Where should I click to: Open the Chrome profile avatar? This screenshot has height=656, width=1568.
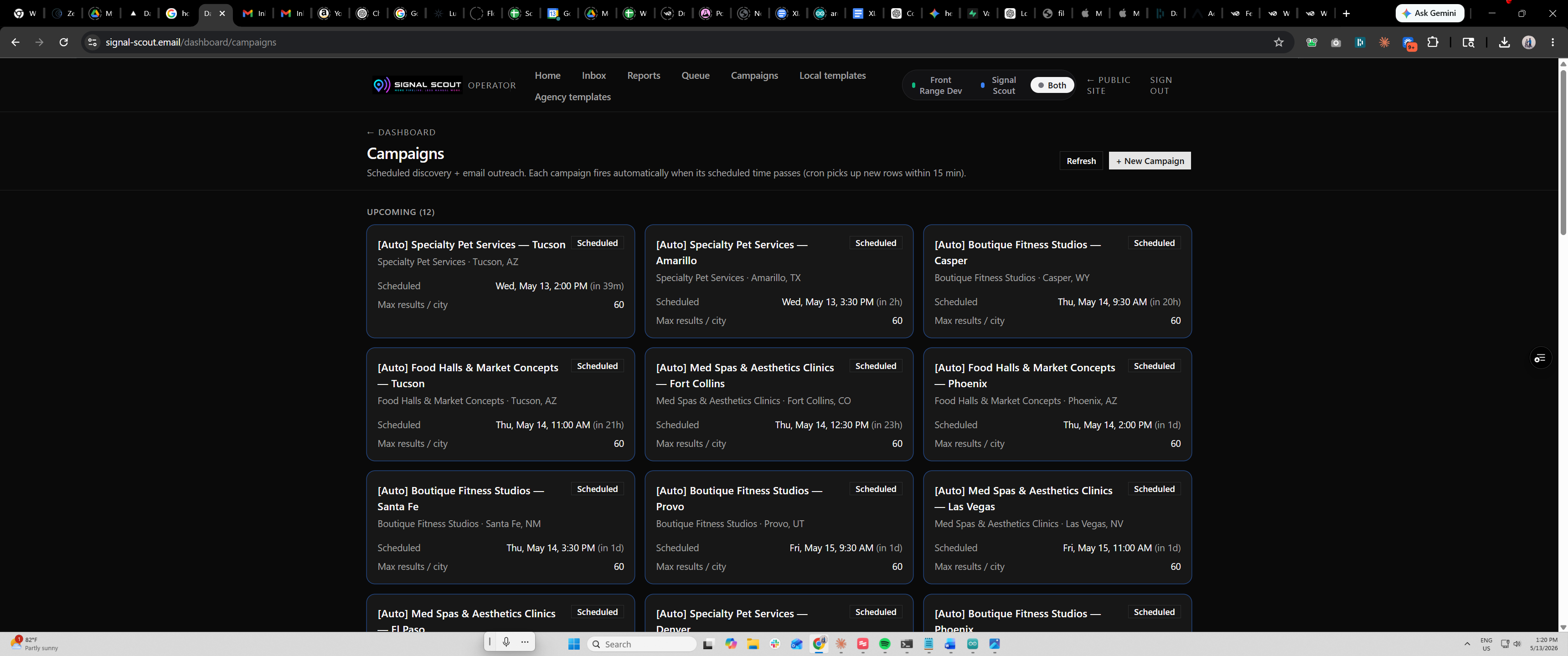1528,42
